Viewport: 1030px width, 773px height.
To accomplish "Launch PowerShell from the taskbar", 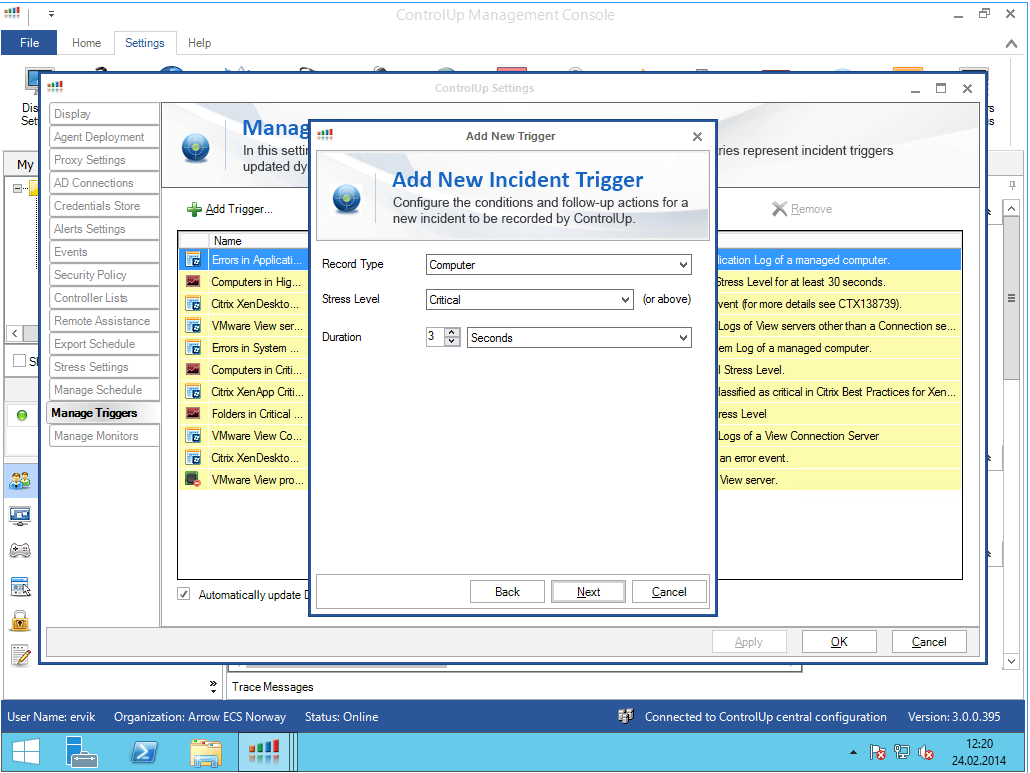I will pyautogui.click(x=144, y=752).
